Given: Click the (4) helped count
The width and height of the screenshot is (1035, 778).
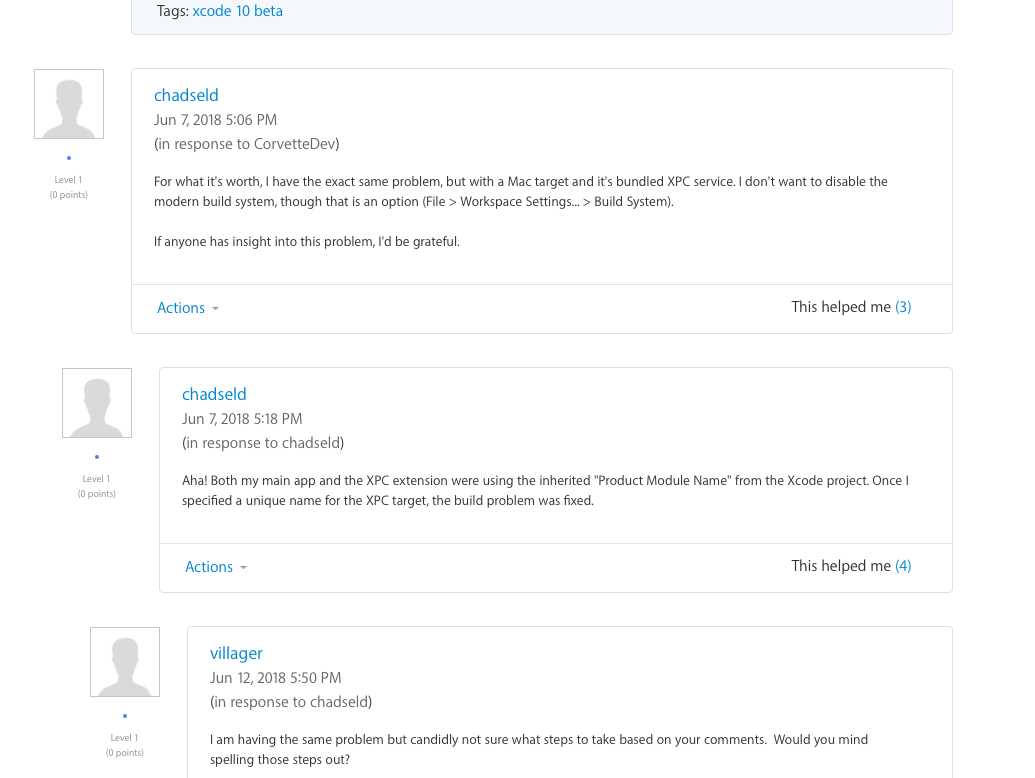Looking at the screenshot, I should click(903, 566).
